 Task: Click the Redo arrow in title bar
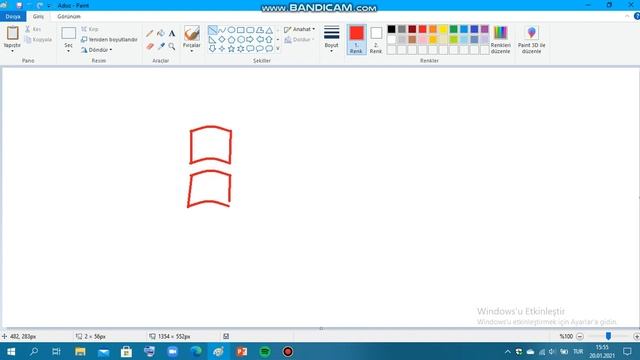[40, 6]
